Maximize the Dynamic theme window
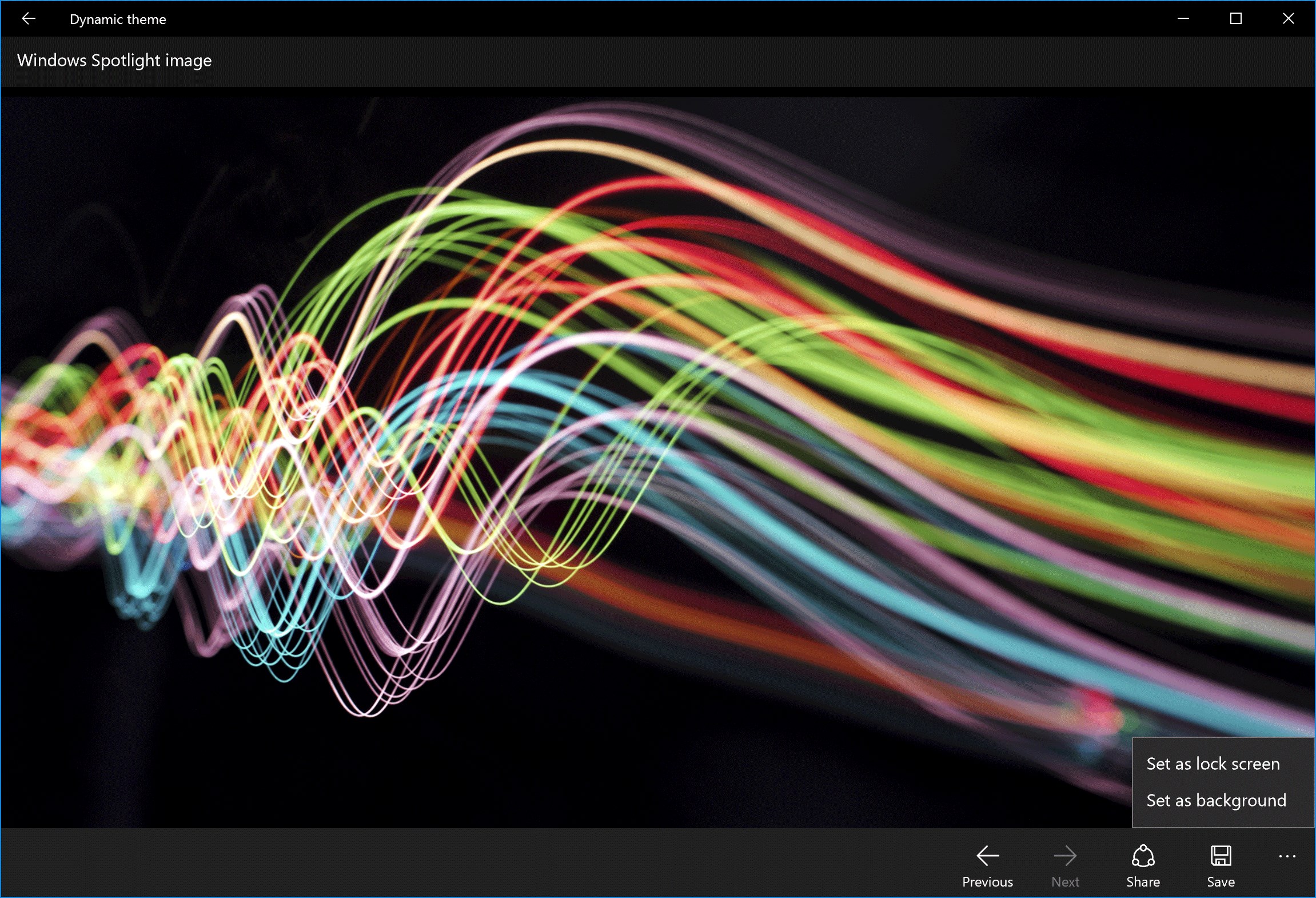1316x898 pixels. (x=1235, y=18)
